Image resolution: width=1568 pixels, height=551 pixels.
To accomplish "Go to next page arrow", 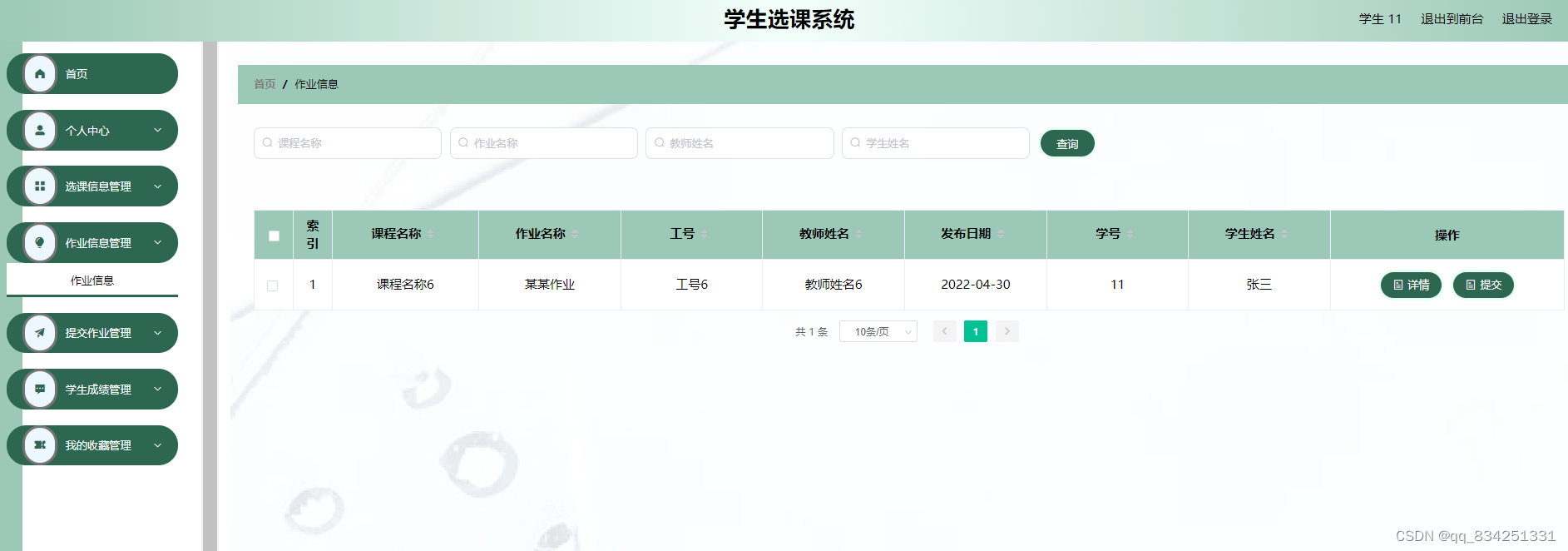I will tap(1007, 331).
